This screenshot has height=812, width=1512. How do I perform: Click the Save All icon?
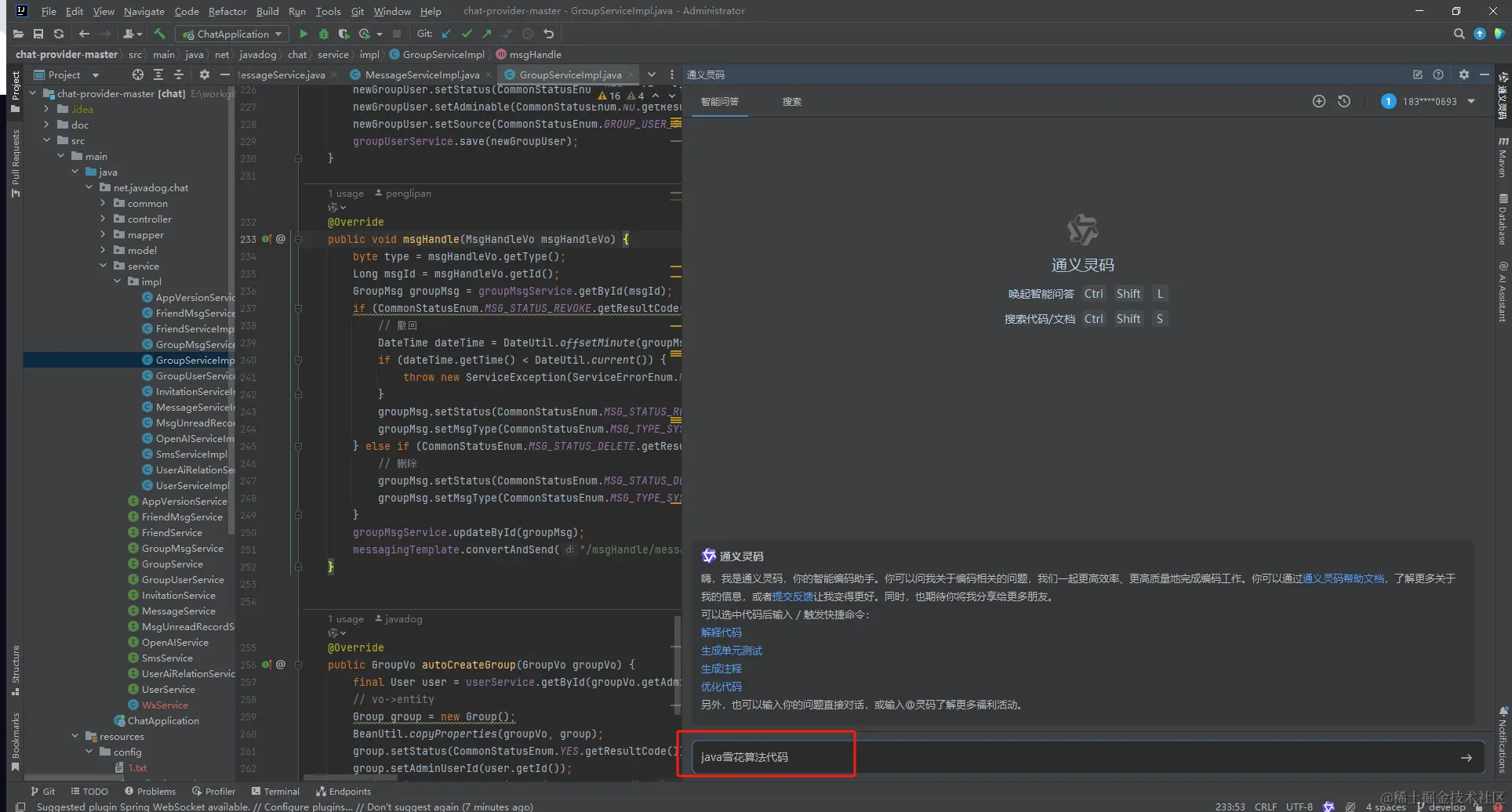coord(38,34)
